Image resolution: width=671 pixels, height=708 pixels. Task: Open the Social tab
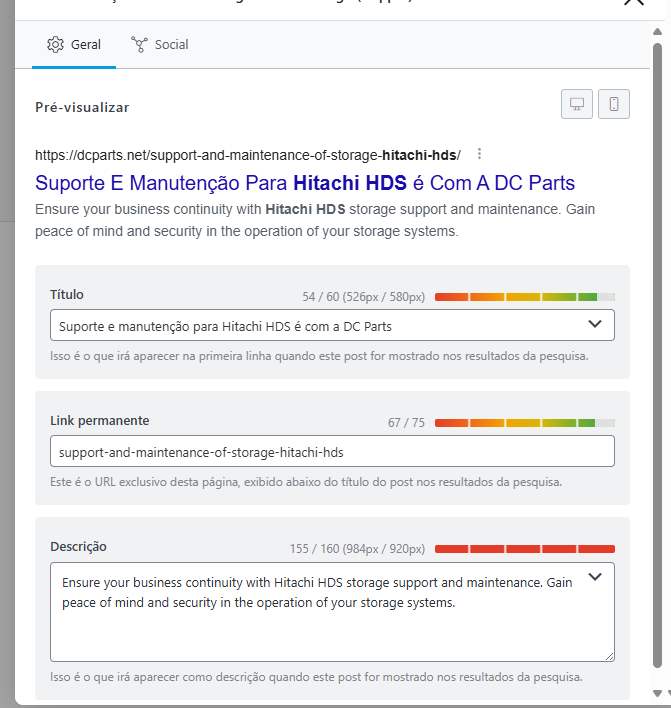[x=160, y=45]
